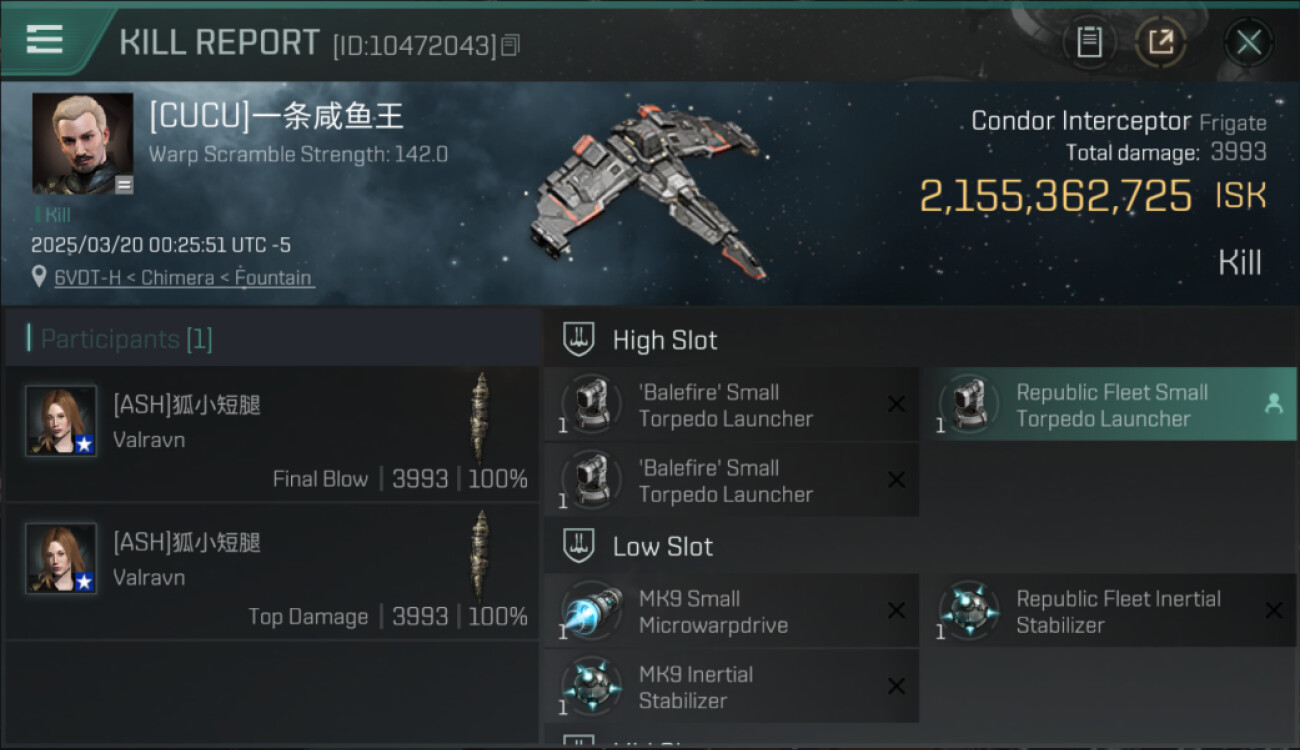The width and height of the screenshot is (1300, 750).
Task: Select the MK9 Inertial Stabilizer module
Action: pyautogui.click(x=731, y=686)
